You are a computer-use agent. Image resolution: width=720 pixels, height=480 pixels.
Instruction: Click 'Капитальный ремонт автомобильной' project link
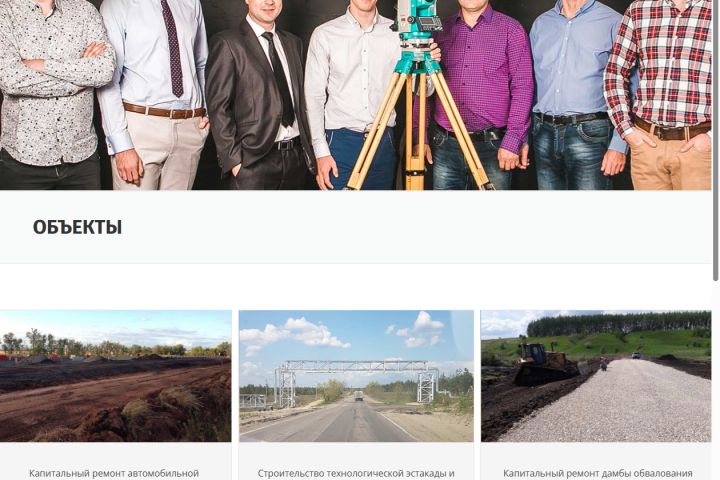pyautogui.click(x=114, y=473)
